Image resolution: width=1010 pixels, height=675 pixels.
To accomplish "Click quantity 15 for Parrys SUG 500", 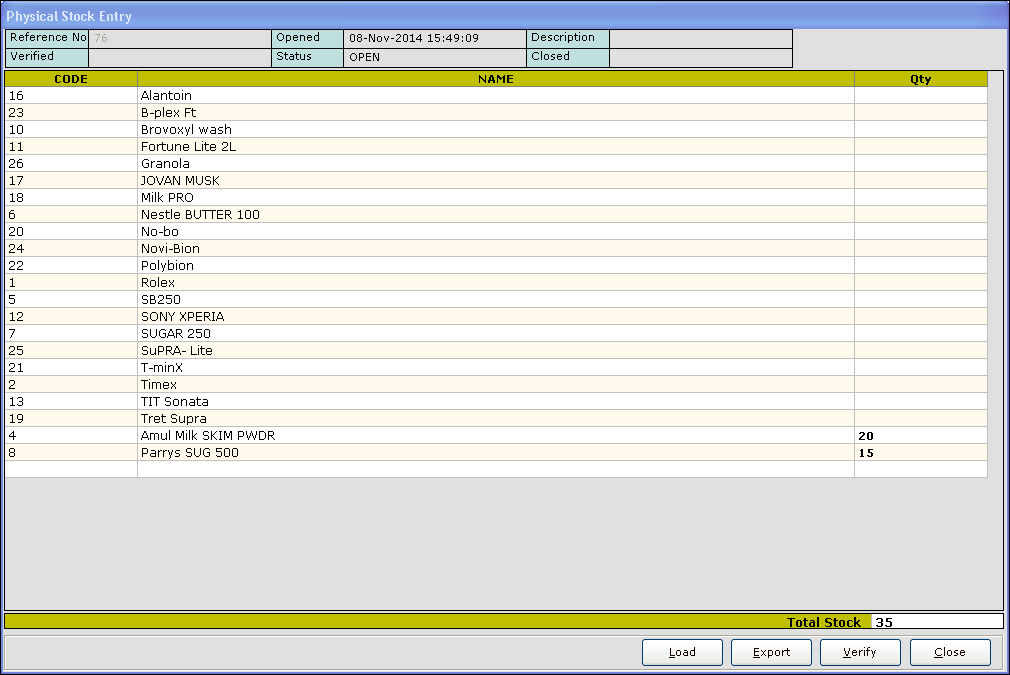I will click(866, 453).
